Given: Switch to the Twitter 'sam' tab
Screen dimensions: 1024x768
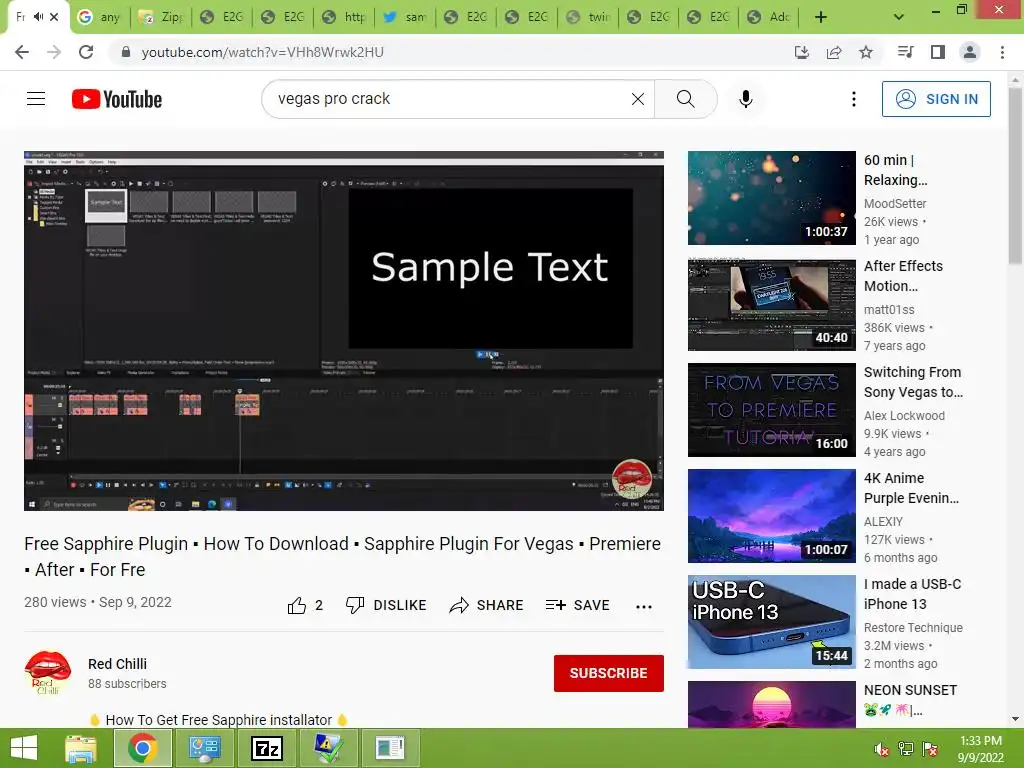Looking at the screenshot, I should pos(405,17).
